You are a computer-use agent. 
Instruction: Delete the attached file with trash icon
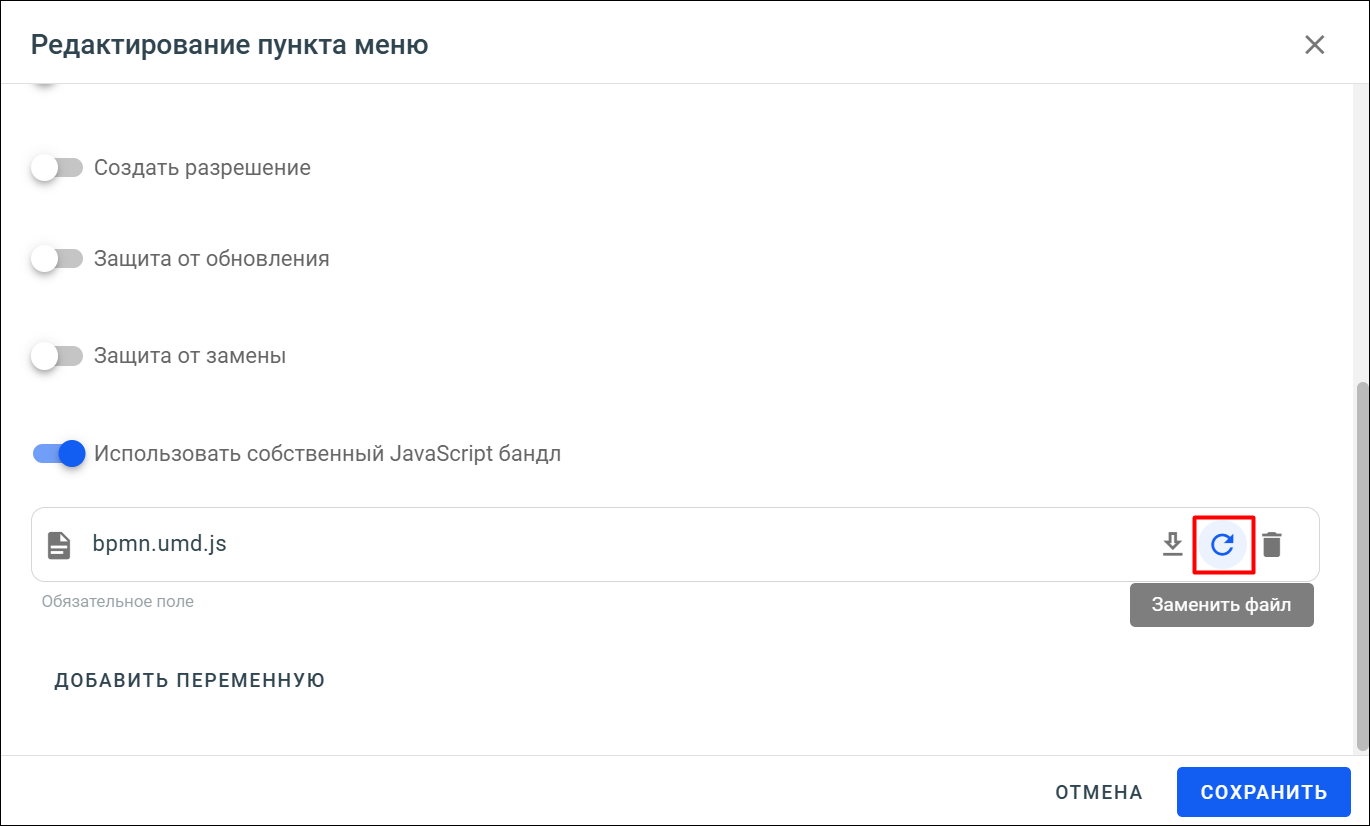[x=1271, y=544]
